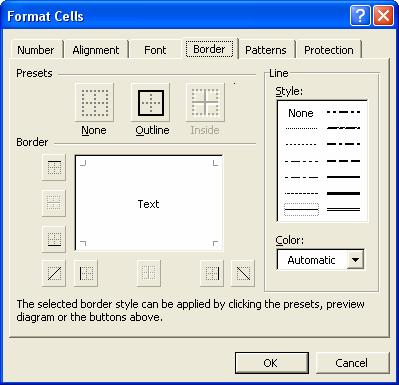Viewport: 399px width, 385px height.
Task: Toggle the top border button
Action: tap(54, 167)
